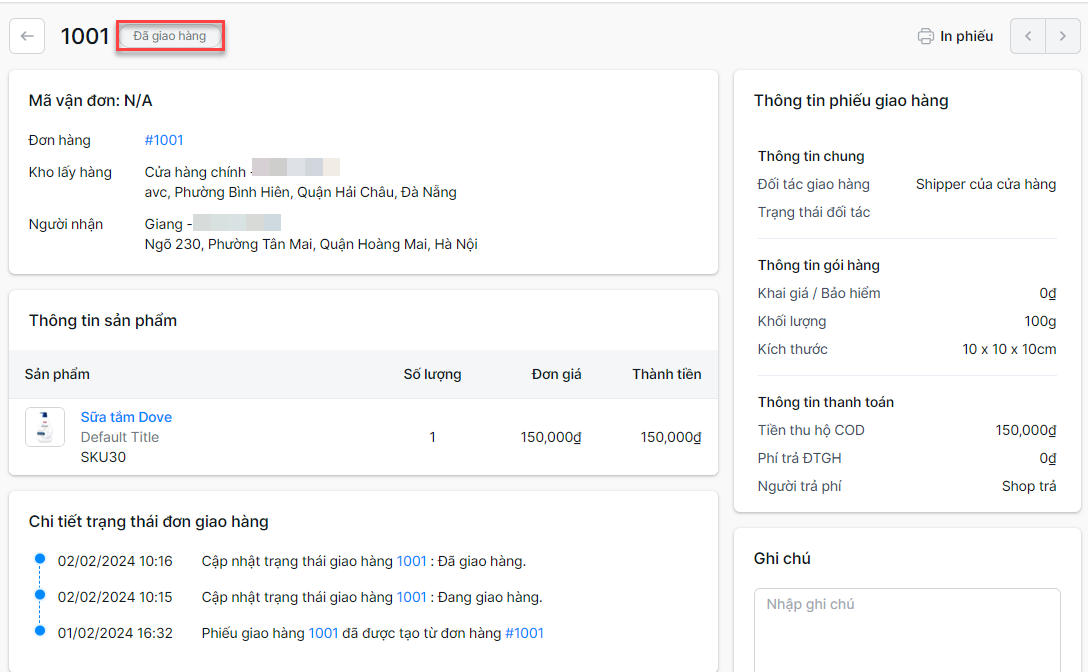Viewport: 1088px width, 672px height.
Task: Select the SKU30 text
Action: point(103,457)
